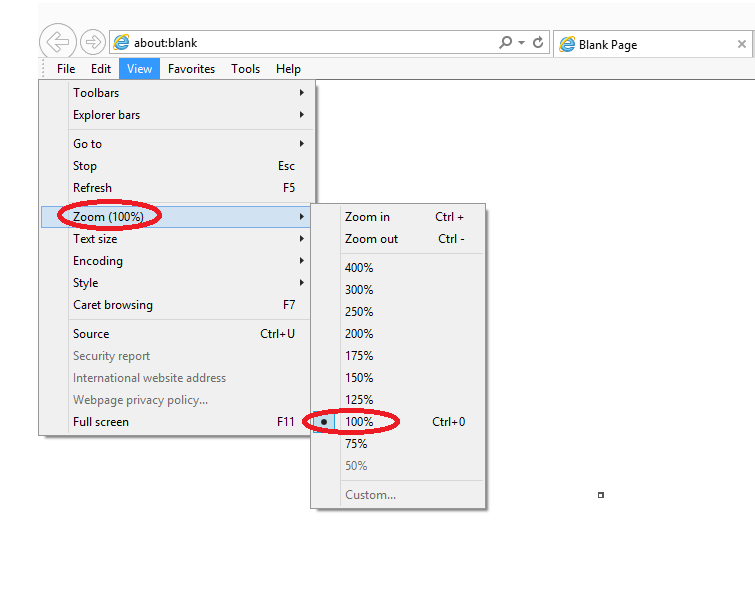Click the menu bar drag handle
The width and height of the screenshot is (755, 608).
point(43,68)
